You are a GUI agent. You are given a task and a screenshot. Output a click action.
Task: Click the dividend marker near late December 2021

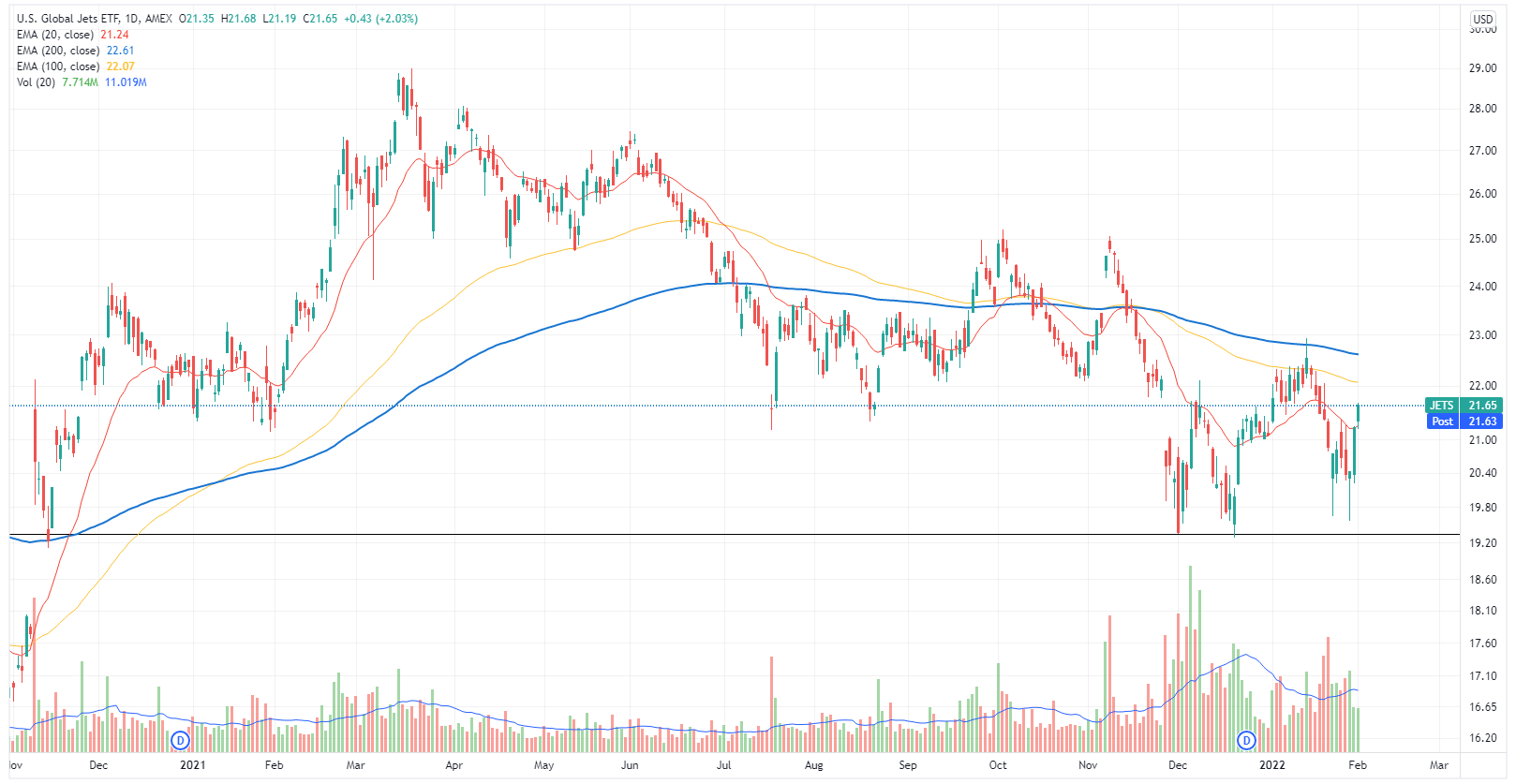pos(1246,741)
